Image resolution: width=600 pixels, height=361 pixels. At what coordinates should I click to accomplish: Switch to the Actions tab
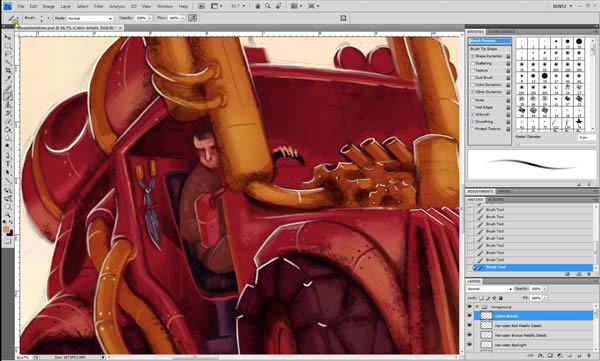tap(495, 200)
